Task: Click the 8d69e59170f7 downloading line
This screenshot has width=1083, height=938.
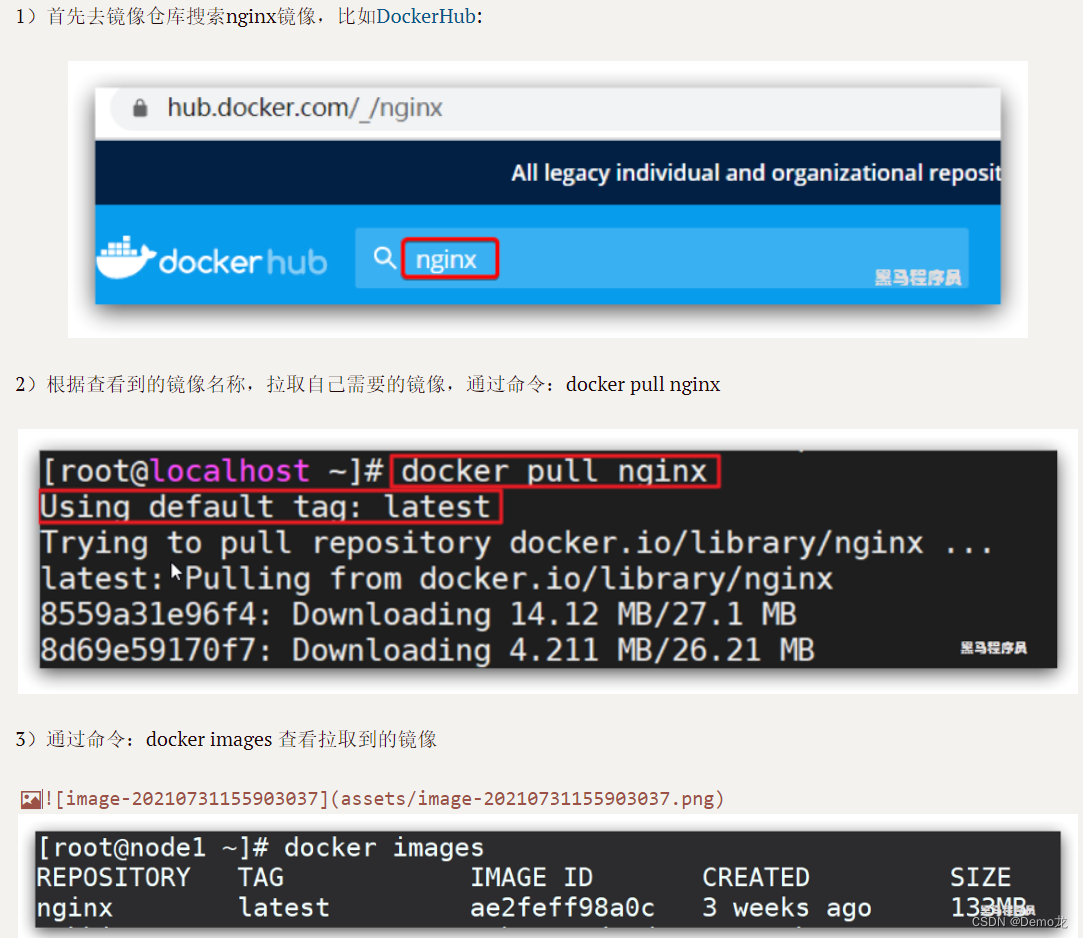Action: coord(428,651)
